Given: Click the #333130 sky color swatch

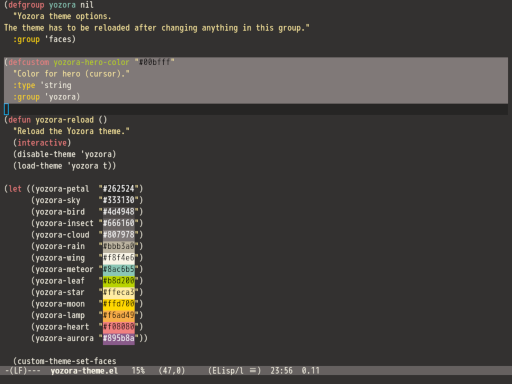Looking at the screenshot, I should 119,200.
